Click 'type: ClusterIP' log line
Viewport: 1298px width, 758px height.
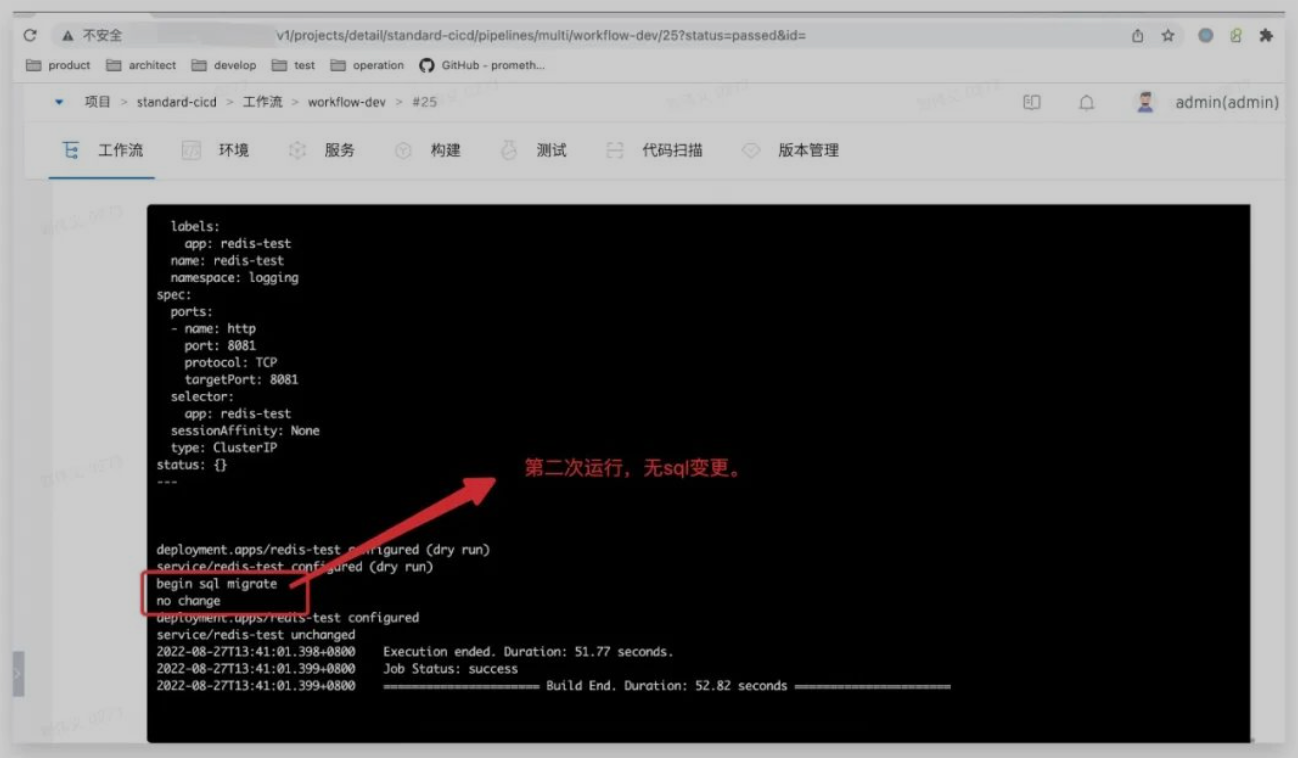tap(224, 448)
